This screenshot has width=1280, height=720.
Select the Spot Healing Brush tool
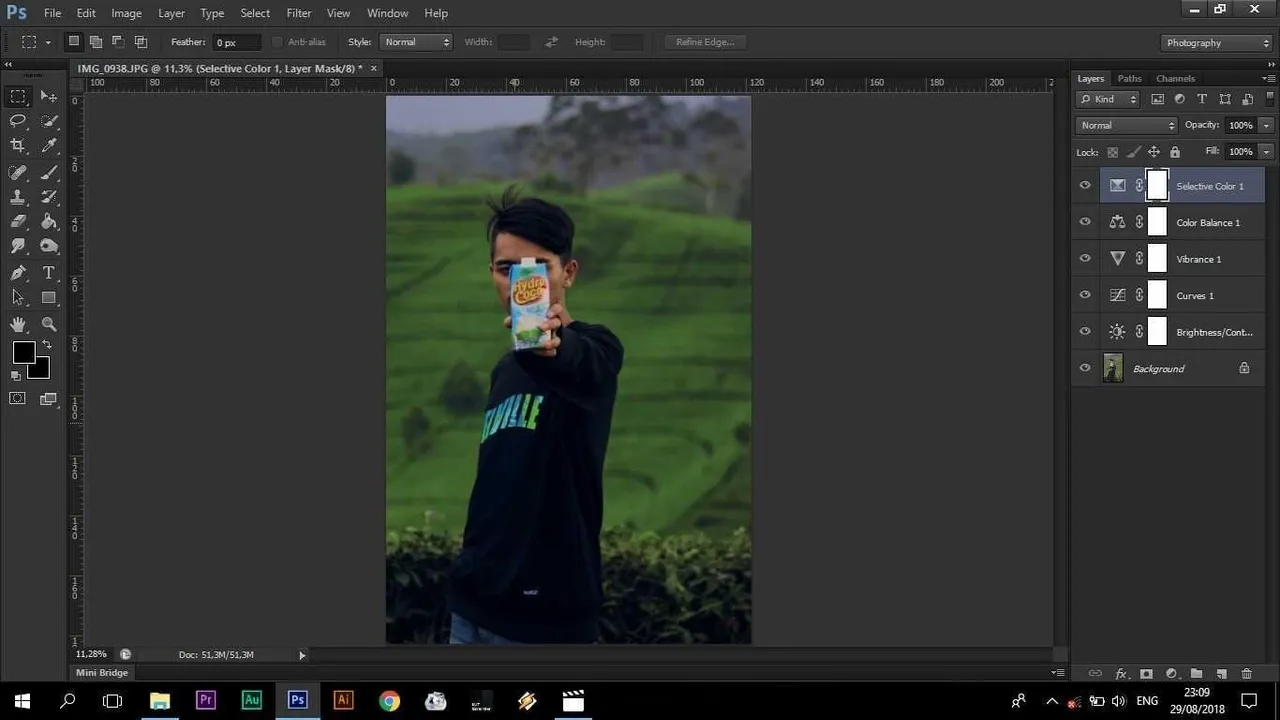(18, 173)
